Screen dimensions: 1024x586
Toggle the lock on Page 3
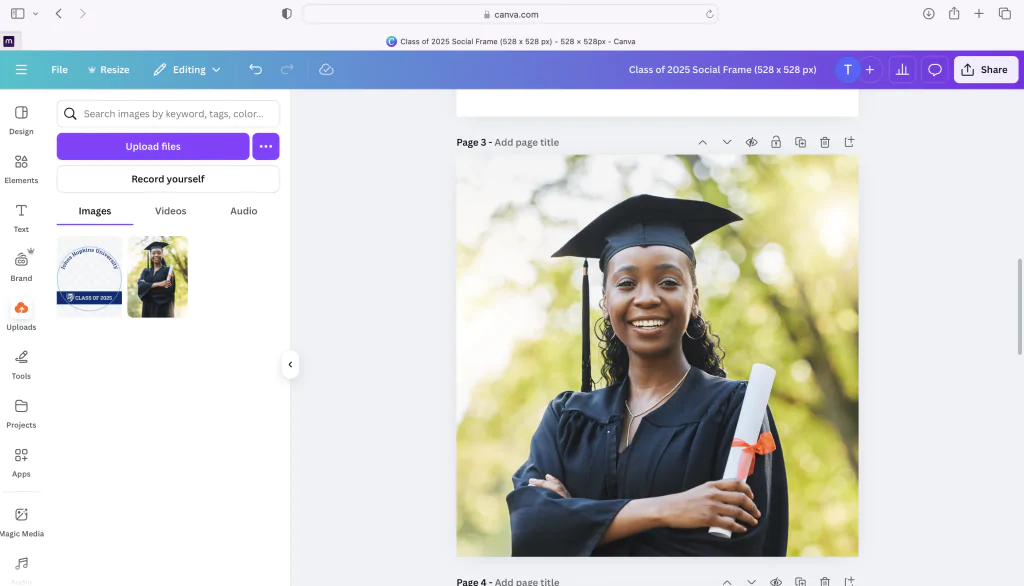coord(776,142)
